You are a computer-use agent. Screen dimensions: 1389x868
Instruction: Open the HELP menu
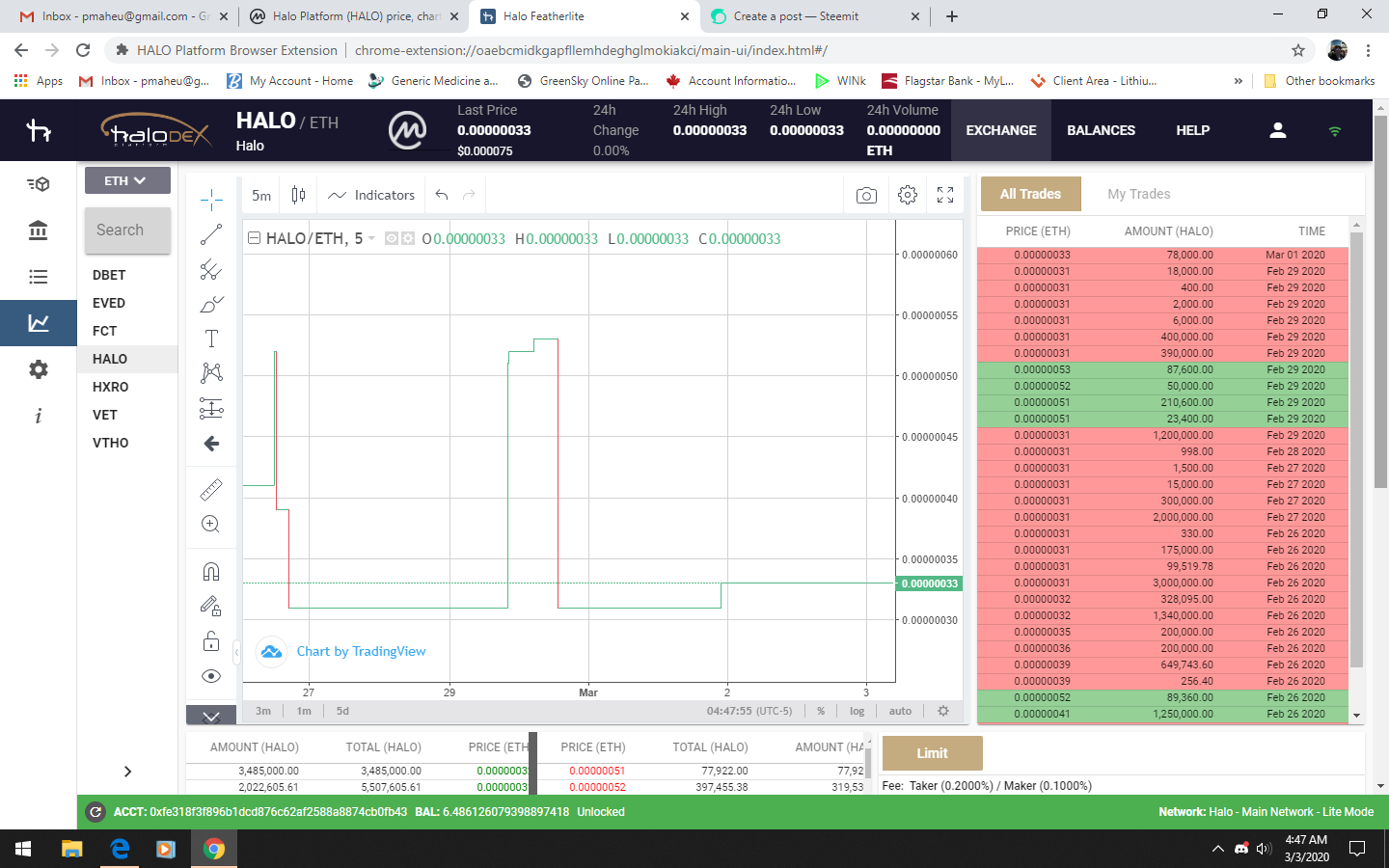coord(1192,130)
